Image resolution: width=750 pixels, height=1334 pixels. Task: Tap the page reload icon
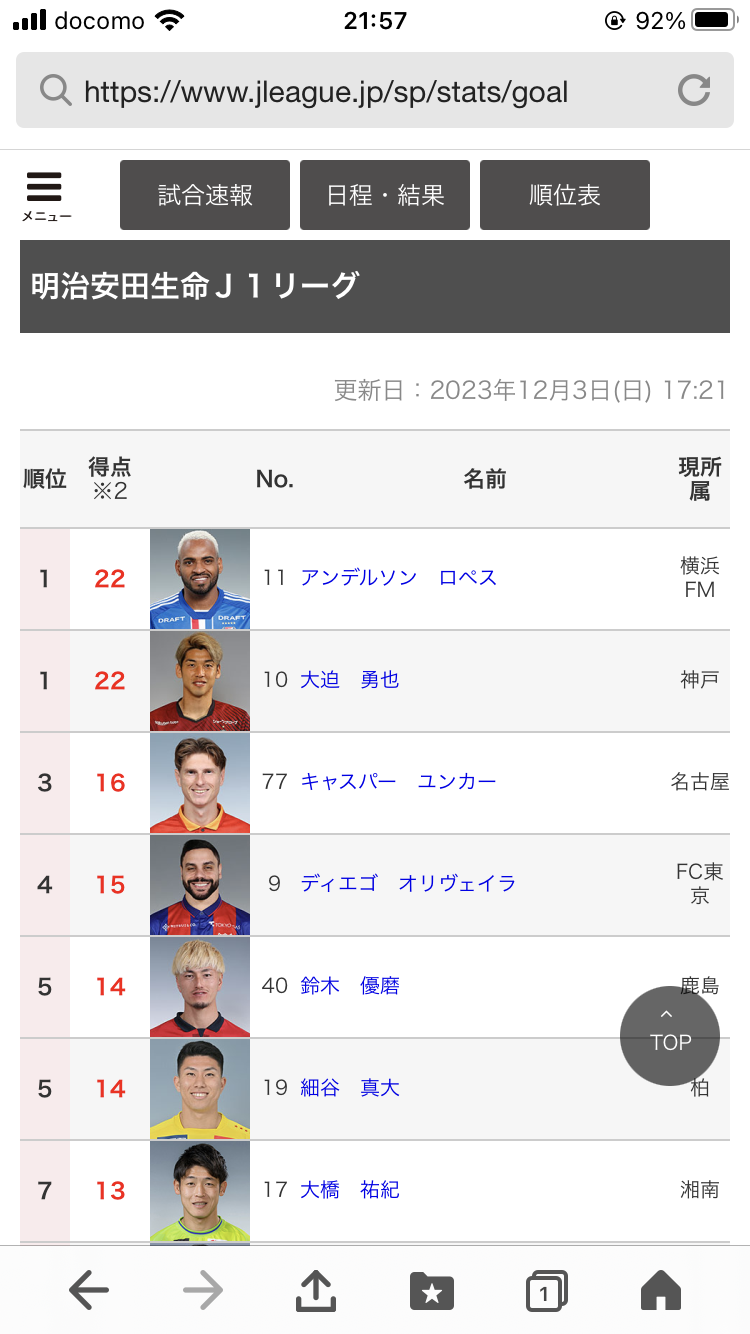pyautogui.click(x=694, y=91)
